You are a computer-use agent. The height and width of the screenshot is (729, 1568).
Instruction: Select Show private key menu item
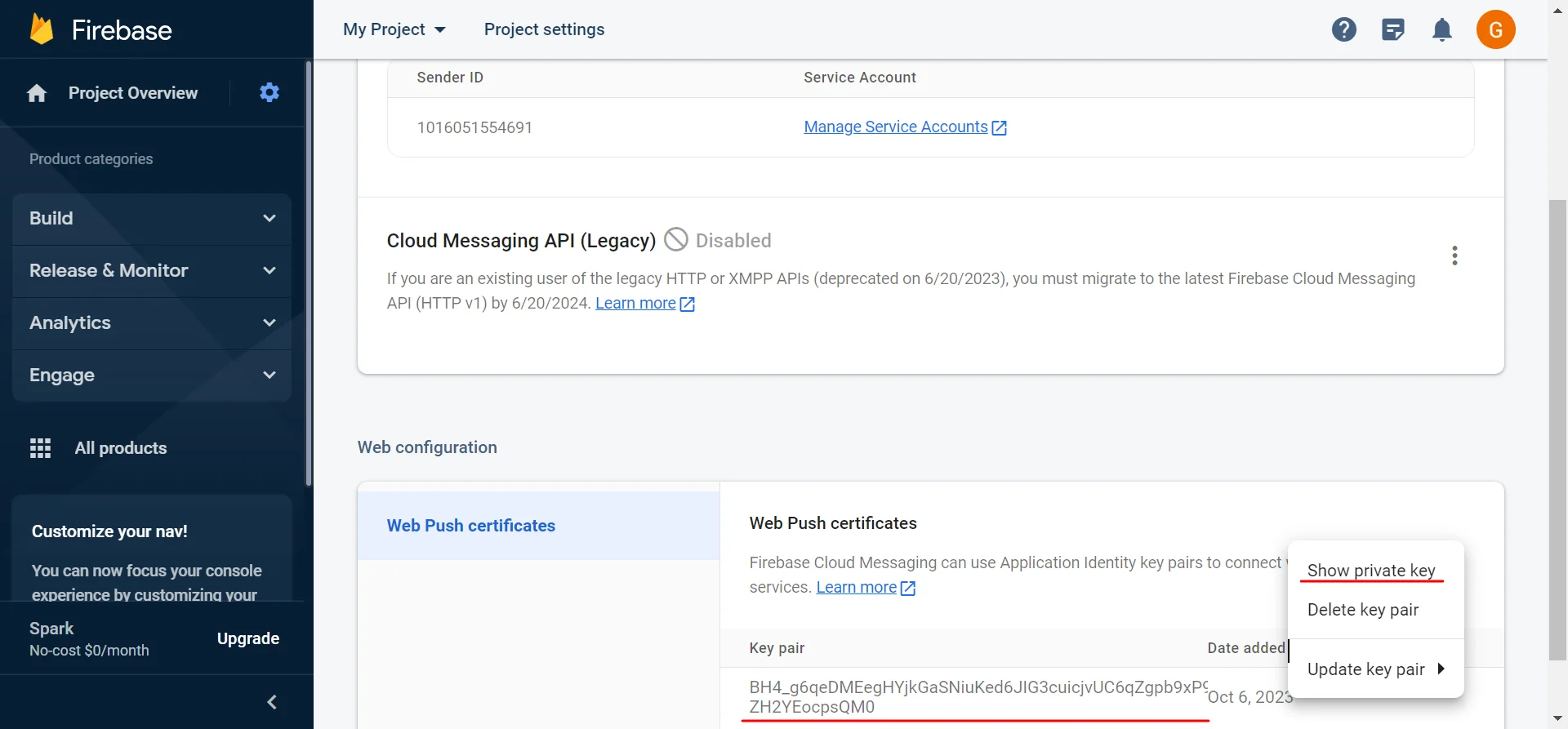click(x=1375, y=571)
